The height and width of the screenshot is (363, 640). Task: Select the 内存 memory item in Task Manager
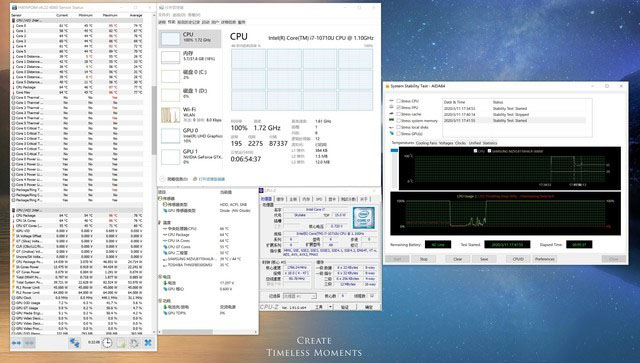point(190,58)
